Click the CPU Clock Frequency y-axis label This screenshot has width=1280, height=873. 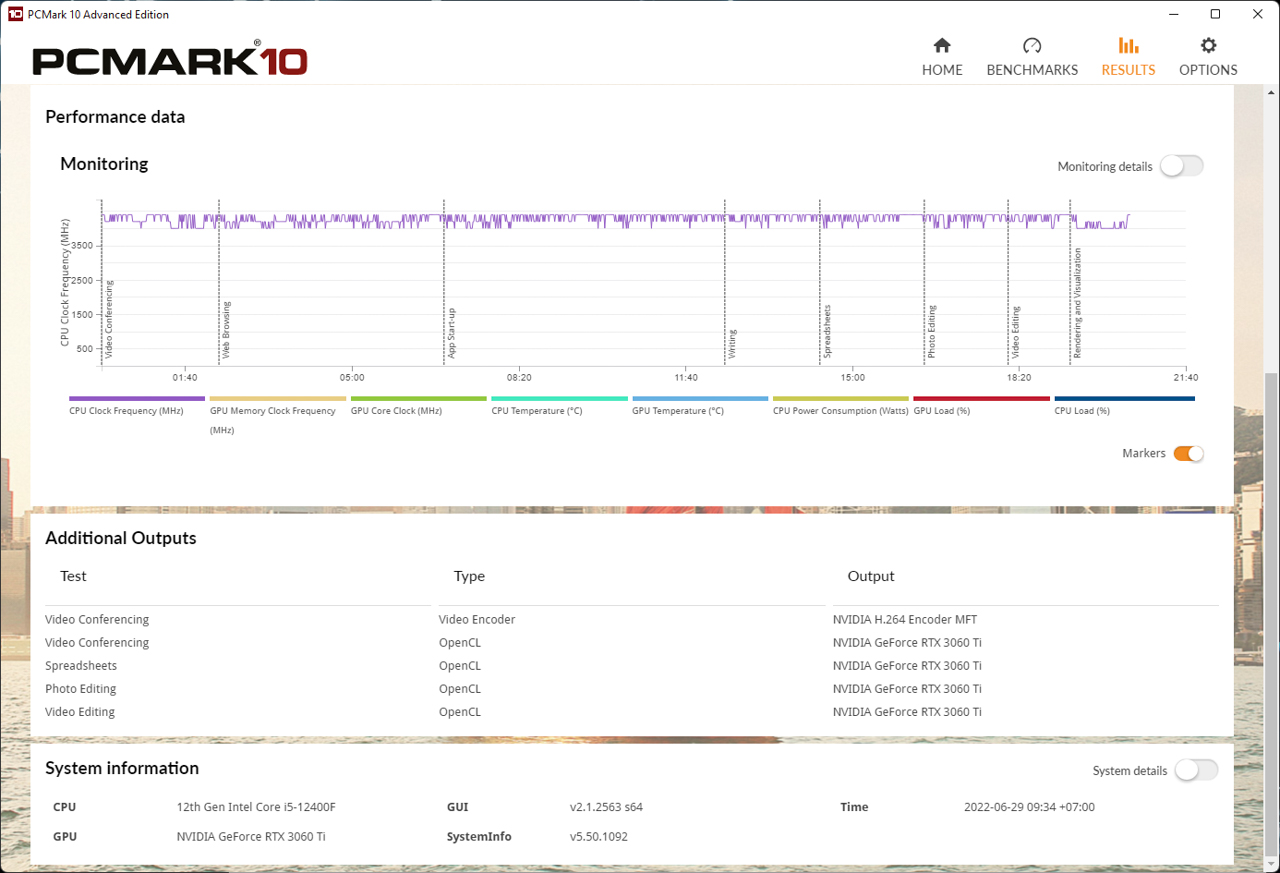pos(65,283)
